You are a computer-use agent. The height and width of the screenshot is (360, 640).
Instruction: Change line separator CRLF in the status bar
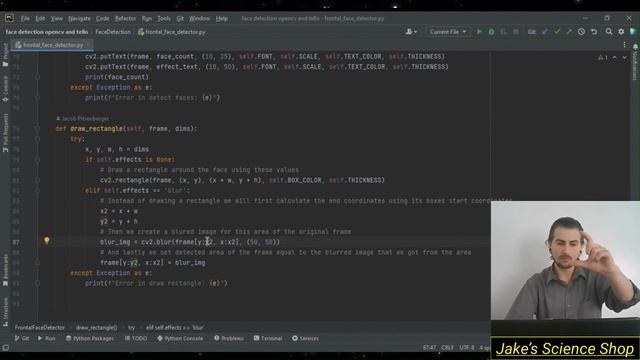coord(447,348)
